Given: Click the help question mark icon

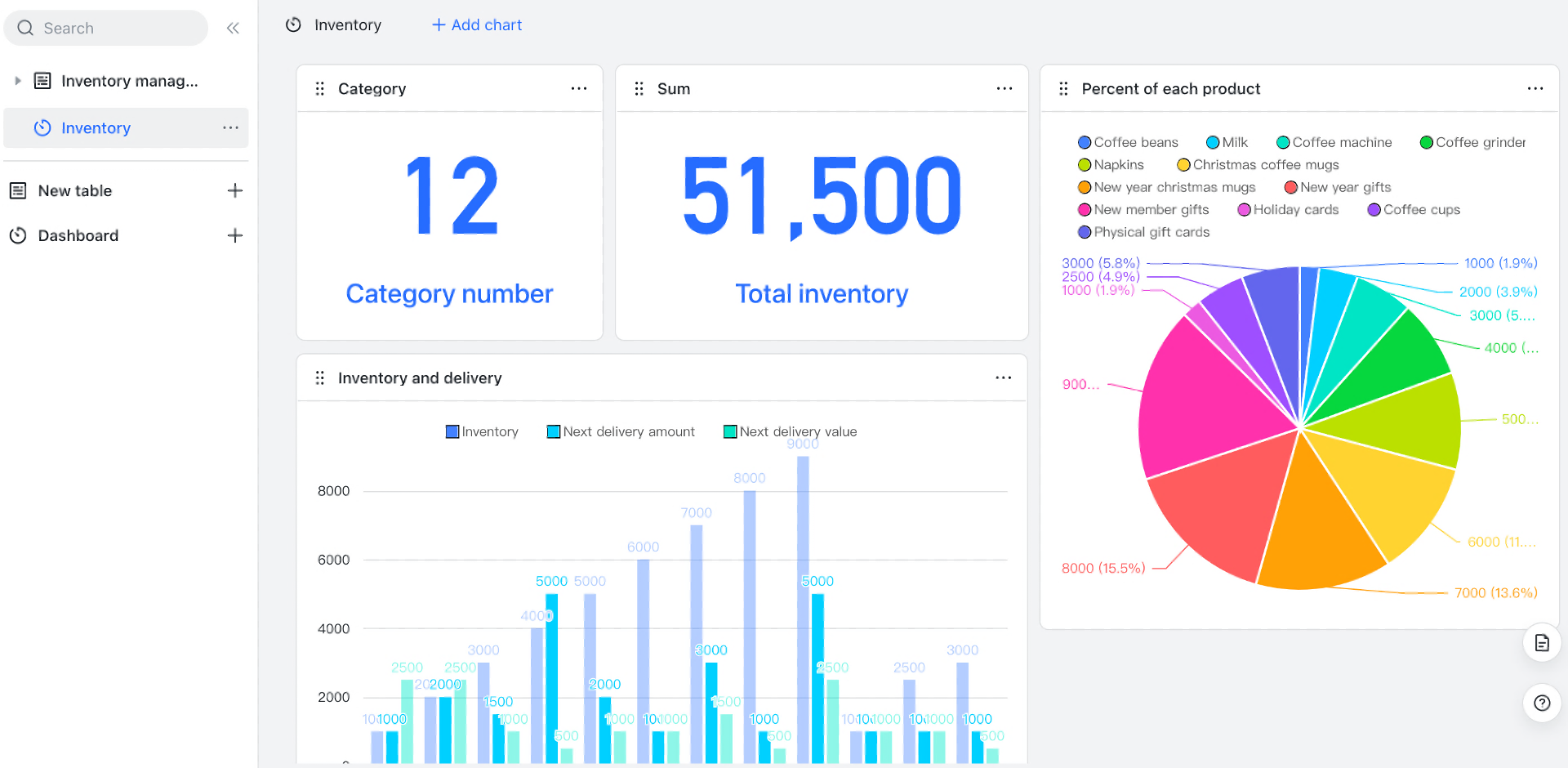Looking at the screenshot, I should [1542, 703].
